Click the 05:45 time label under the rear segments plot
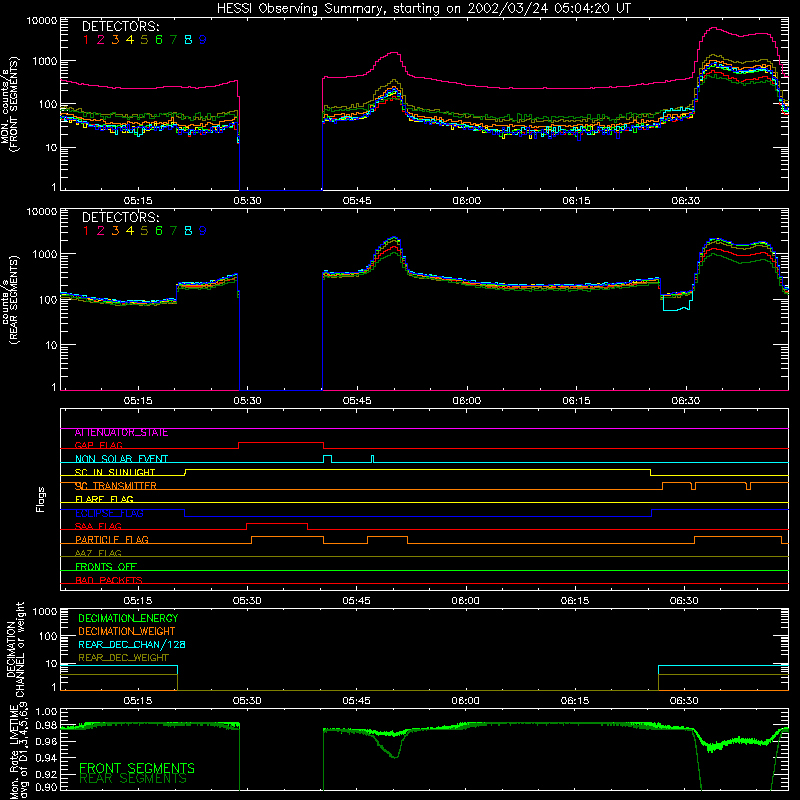This screenshot has width=800, height=800. (357, 401)
